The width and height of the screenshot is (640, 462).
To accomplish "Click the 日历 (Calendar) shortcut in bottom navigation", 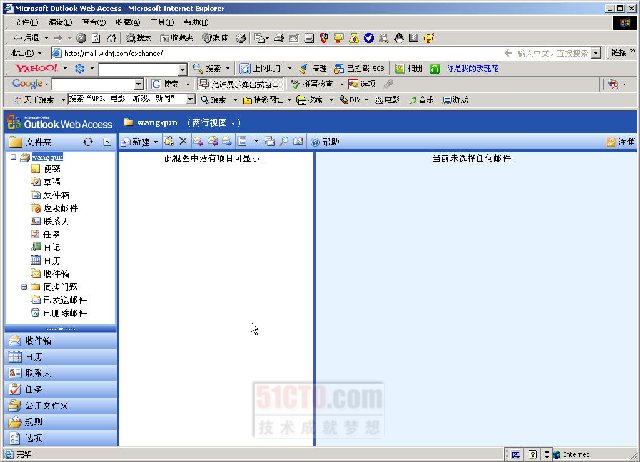I will [33, 356].
